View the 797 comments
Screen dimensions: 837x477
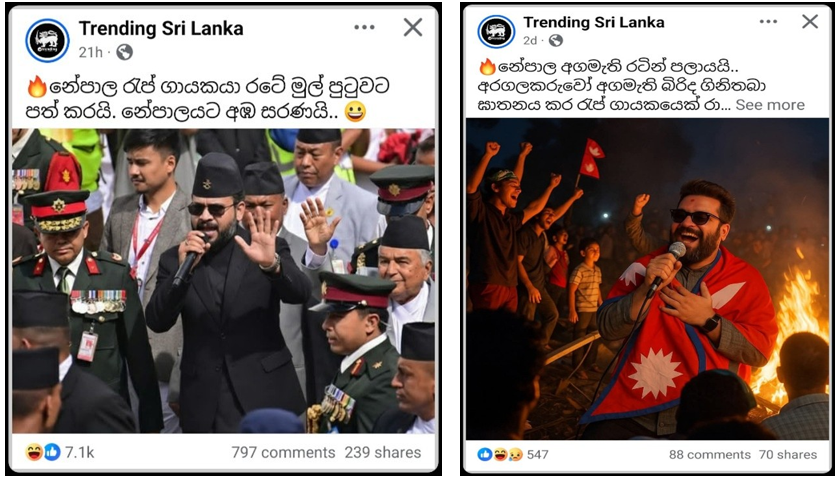[x=283, y=452]
